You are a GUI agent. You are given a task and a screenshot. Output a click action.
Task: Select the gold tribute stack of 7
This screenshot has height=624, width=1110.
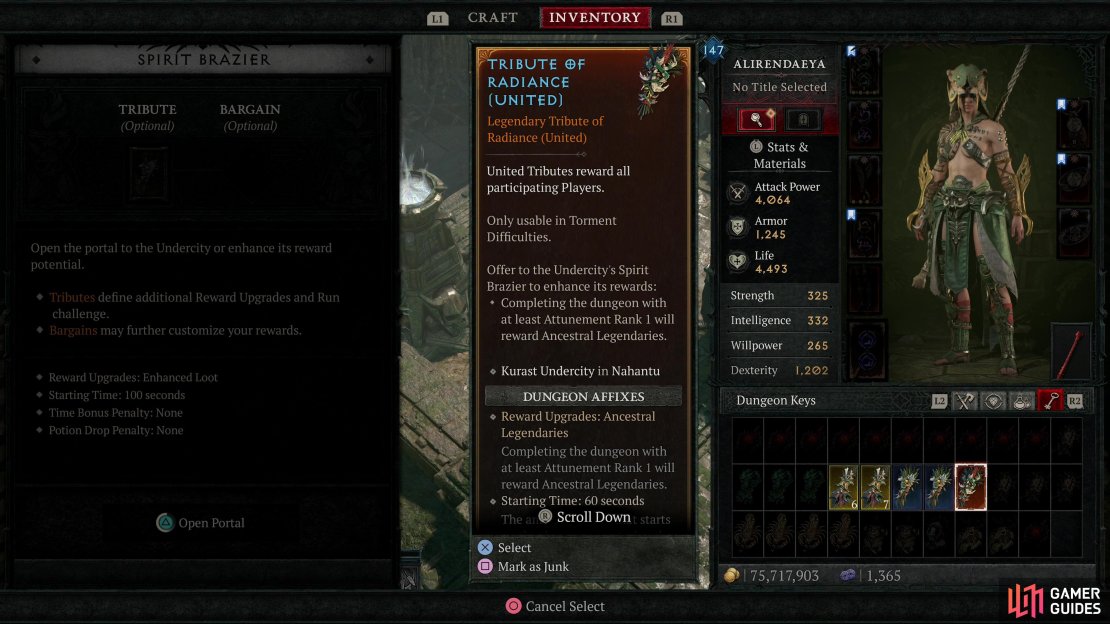coord(875,487)
